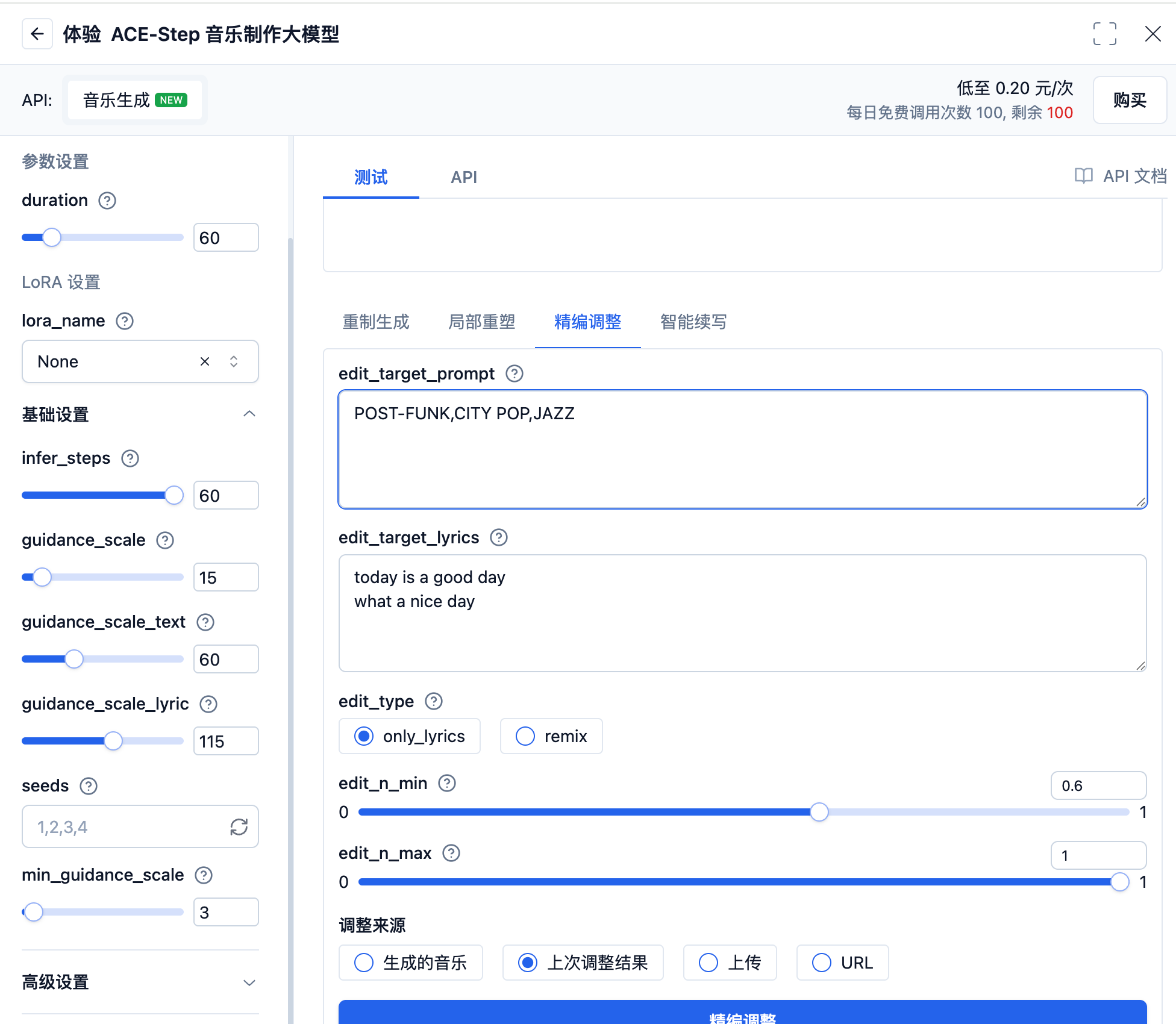The height and width of the screenshot is (1024, 1176).
Task: Open help tooltip for duration
Action: click(107, 201)
